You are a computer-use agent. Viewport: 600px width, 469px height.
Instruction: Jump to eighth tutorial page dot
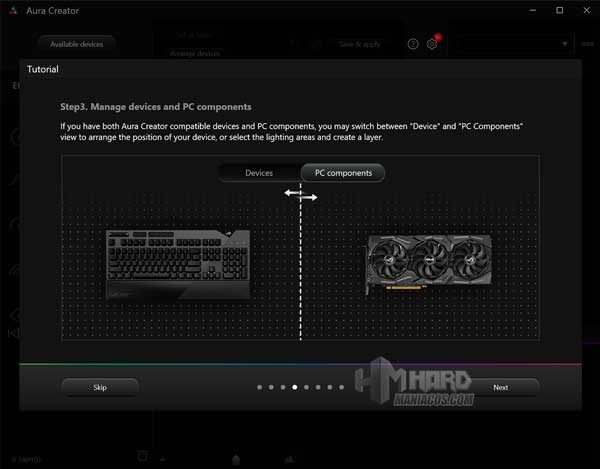click(x=341, y=387)
